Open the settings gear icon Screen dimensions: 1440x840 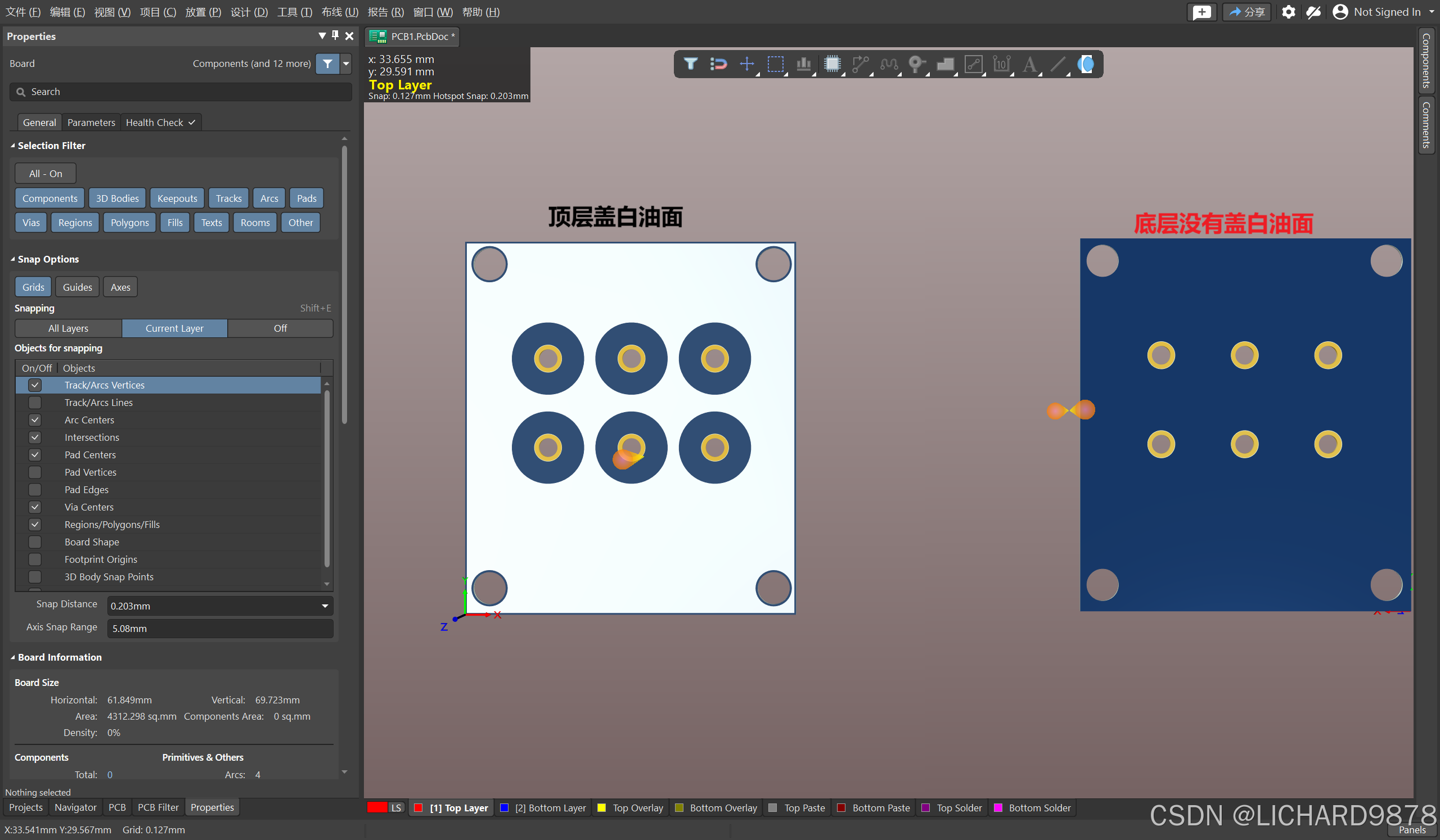(x=1288, y=12)
